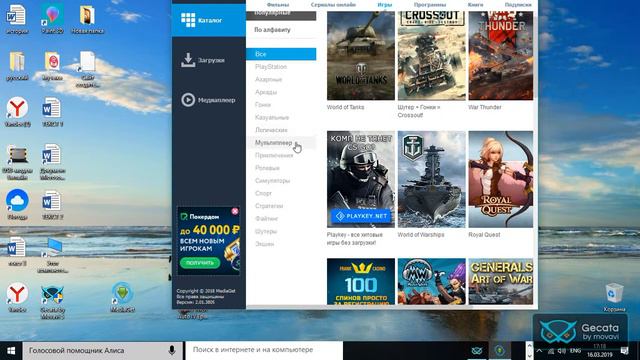Open the Generals Art of War cover
The height and width of the screenshot is (360, 640).
pos(501,281)
